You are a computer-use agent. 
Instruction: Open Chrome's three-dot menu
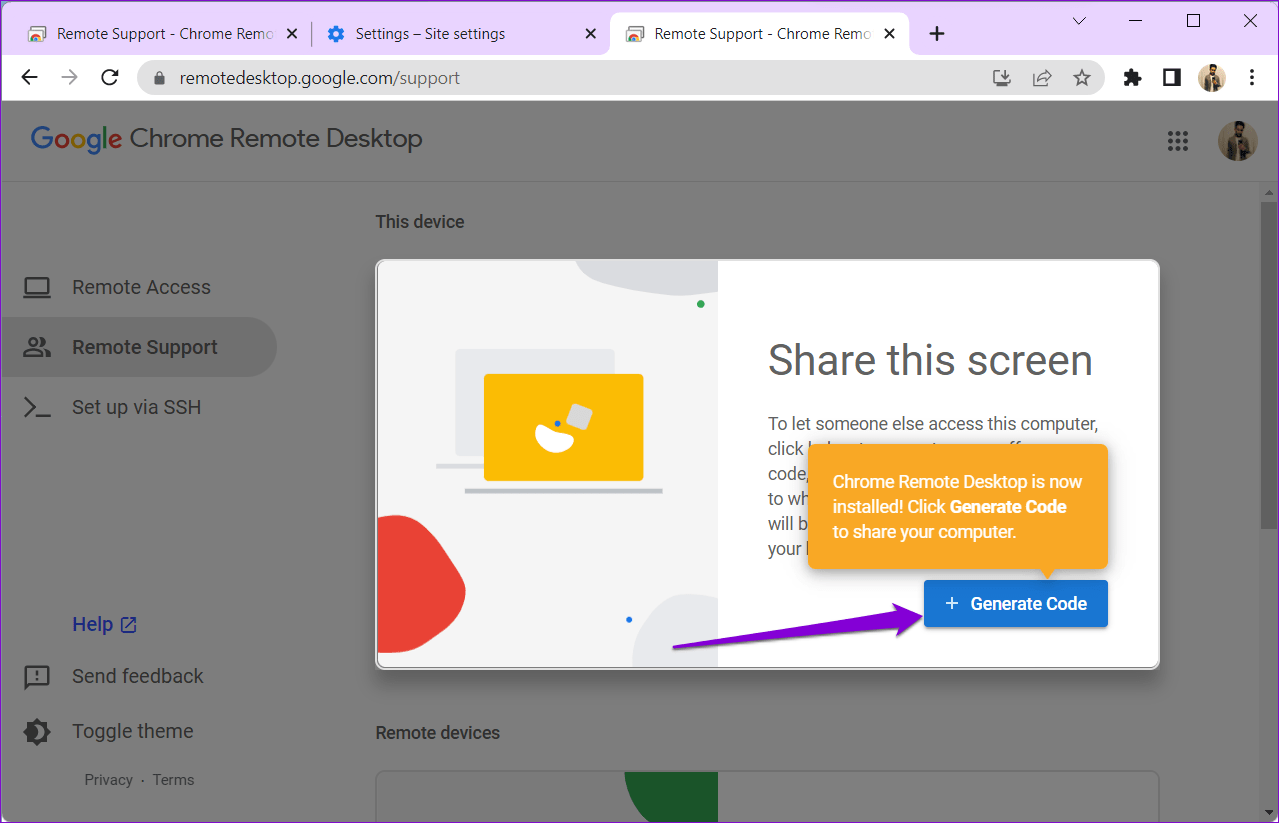pos(1251,77)
